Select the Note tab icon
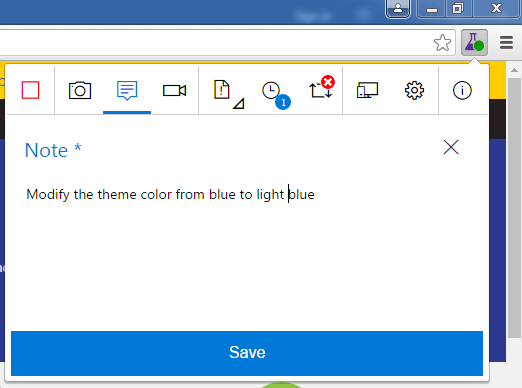 (x=127, y=90)
